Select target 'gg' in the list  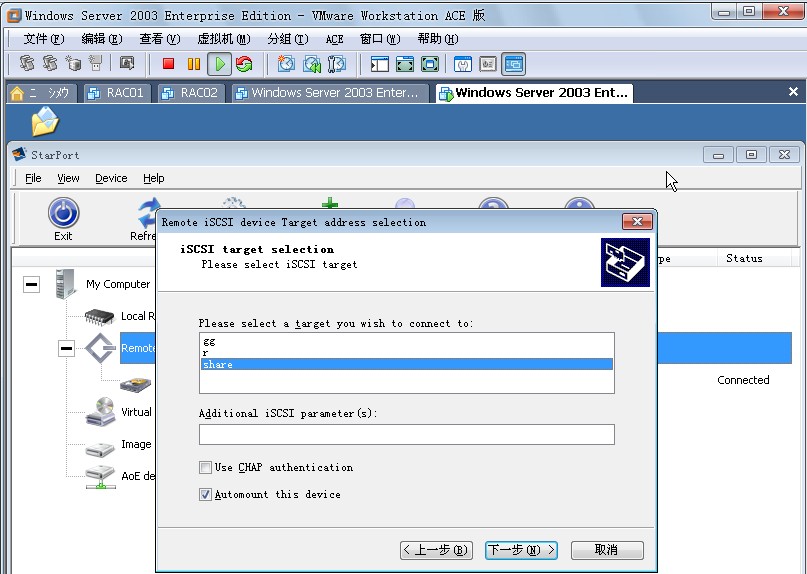pos(407,341)
